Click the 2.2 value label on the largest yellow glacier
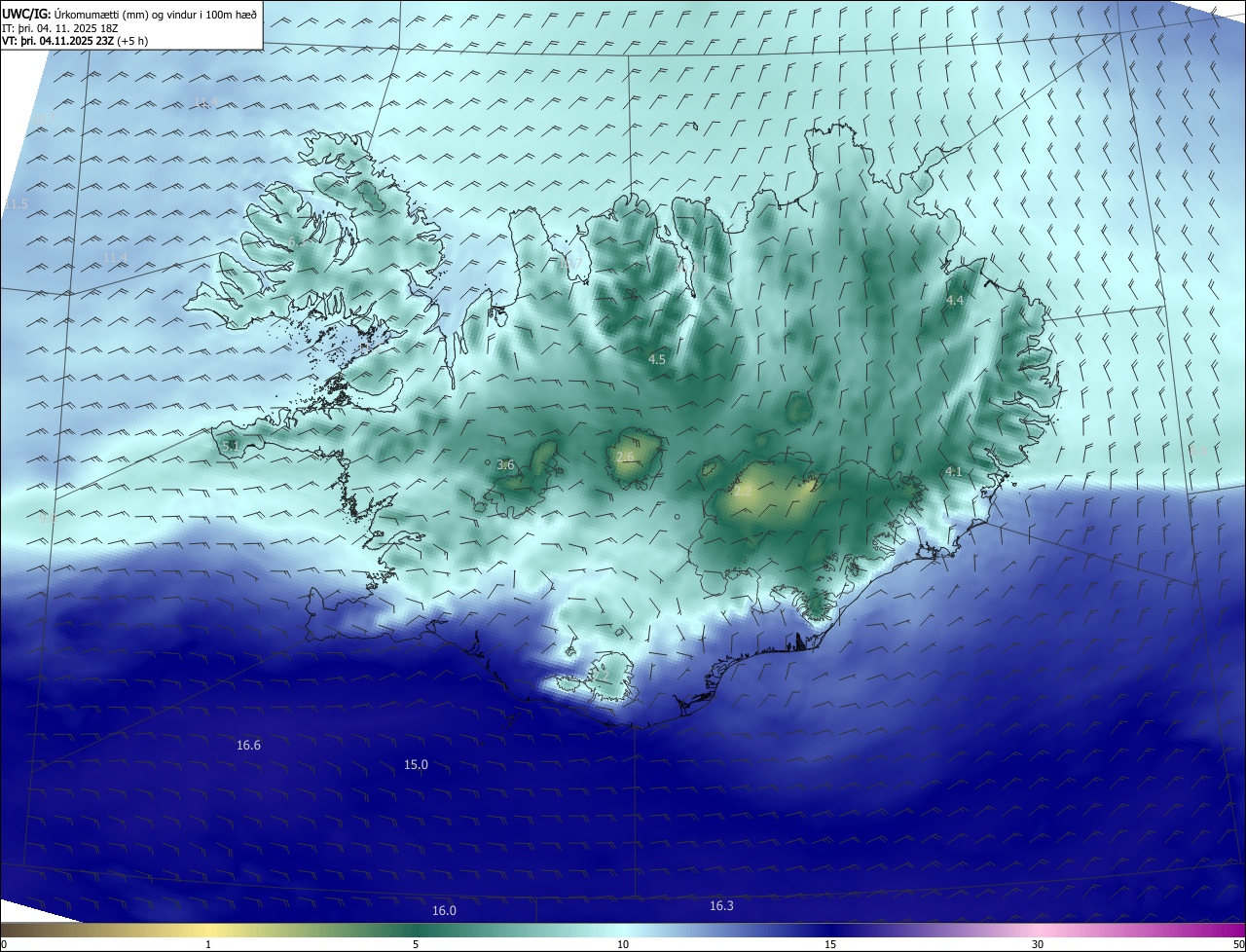Image resolution: width=1246 pixels, height=952 pixels. tap(743, 493)
